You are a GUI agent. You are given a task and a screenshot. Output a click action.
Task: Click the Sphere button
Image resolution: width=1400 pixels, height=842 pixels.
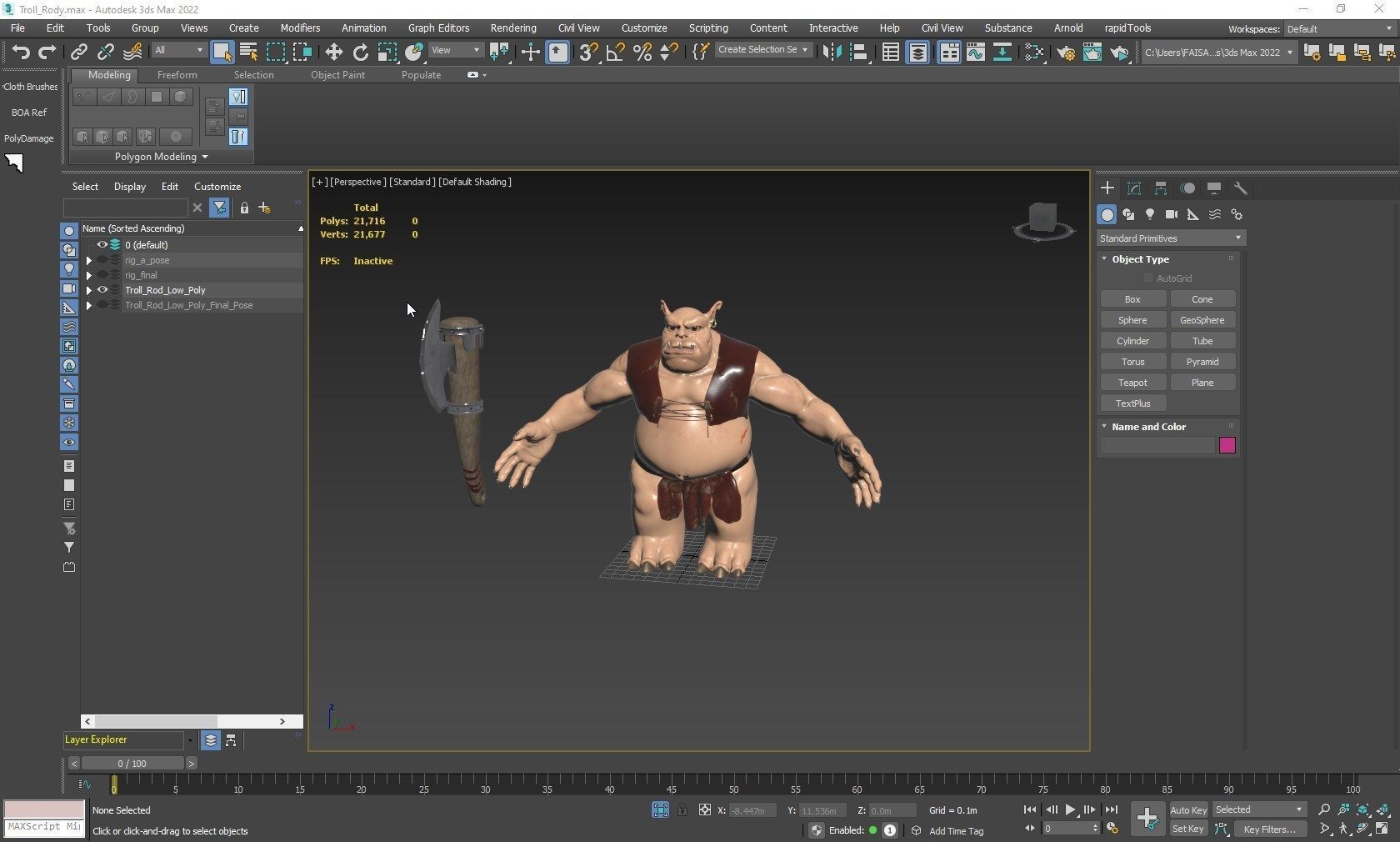pos(1132,320)
